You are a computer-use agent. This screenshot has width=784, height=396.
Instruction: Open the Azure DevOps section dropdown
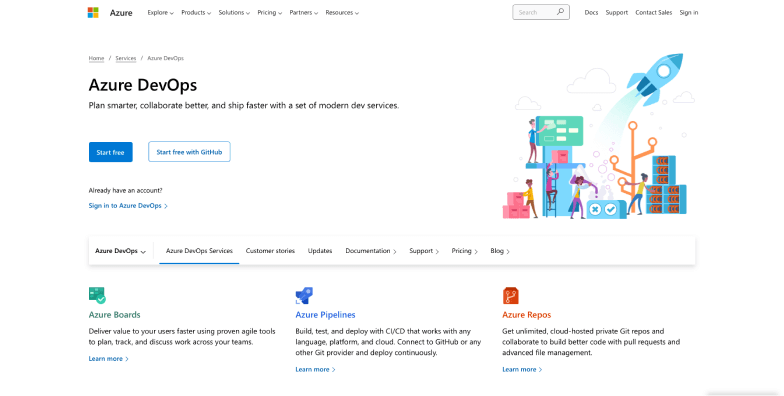coord(120,251)
